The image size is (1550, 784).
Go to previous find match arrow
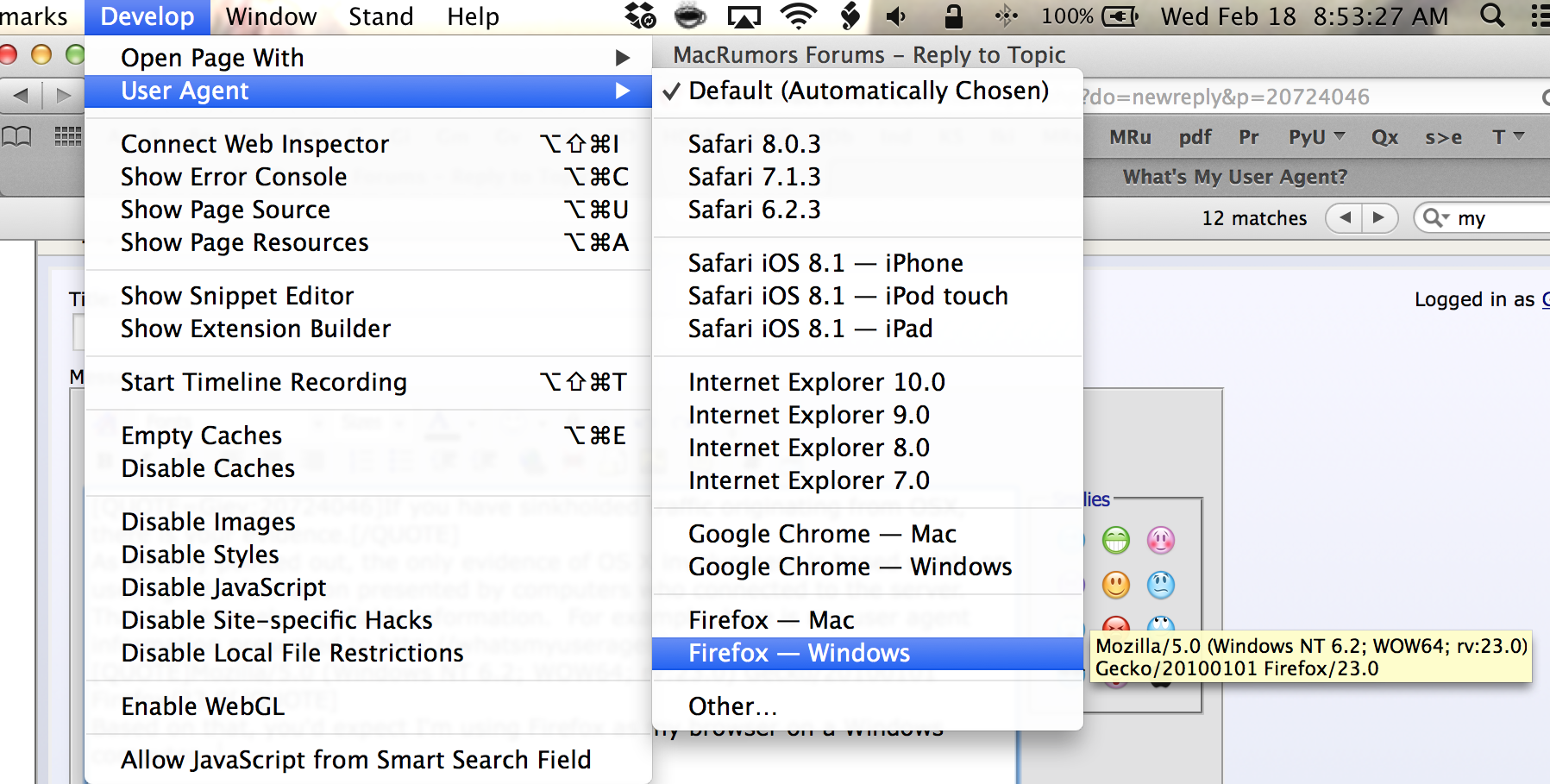click(1344, 217)
